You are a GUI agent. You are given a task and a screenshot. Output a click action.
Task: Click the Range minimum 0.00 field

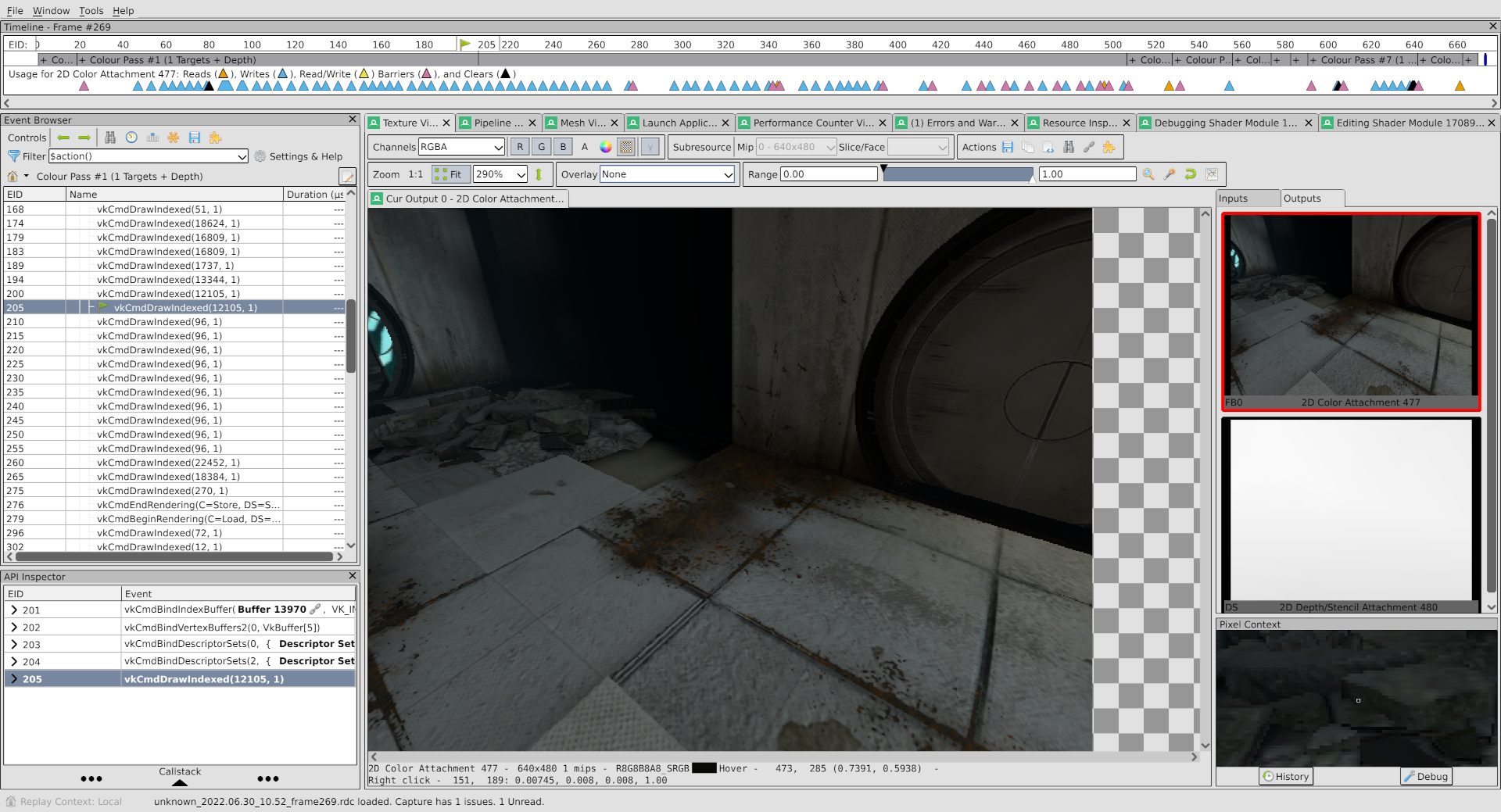click(x=829, y=174)
